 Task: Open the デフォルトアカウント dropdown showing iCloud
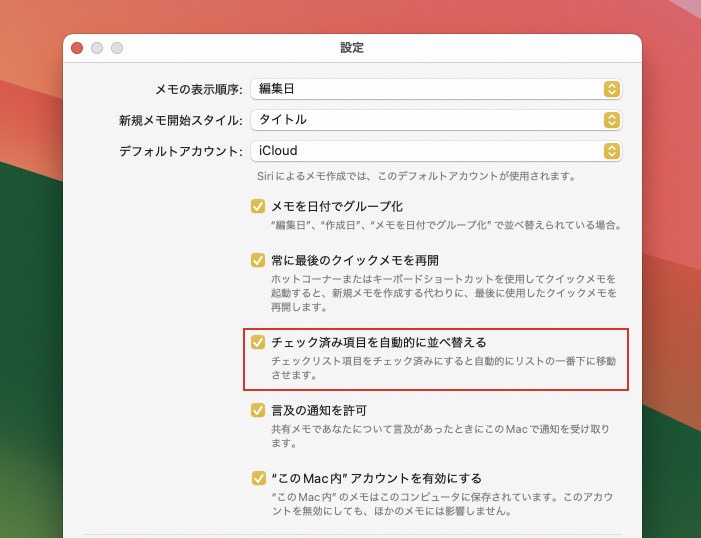(436, 151)
